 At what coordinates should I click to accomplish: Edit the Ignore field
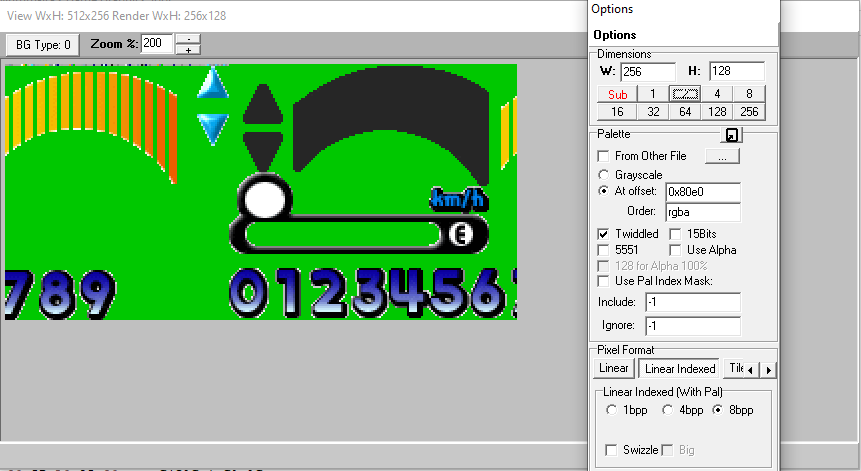(692, 326)
